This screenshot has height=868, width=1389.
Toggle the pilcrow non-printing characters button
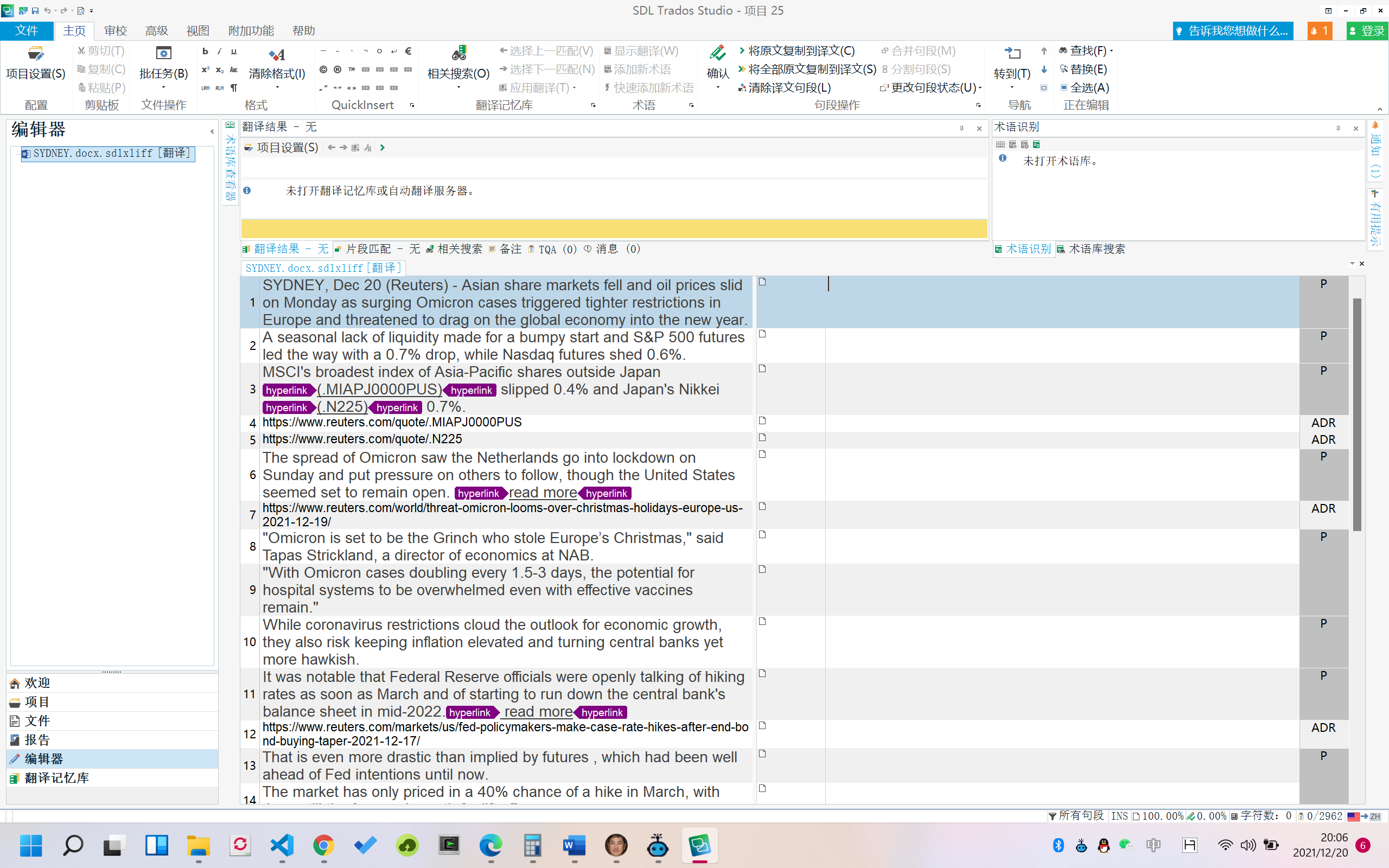click(x=234, y=88)
